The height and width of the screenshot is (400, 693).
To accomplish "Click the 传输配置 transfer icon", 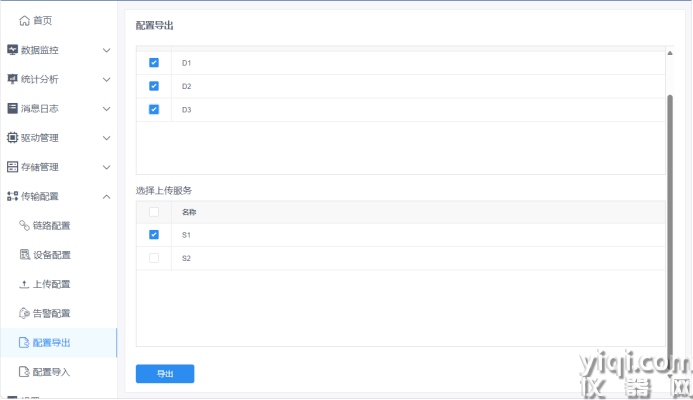I will [12, 196].
